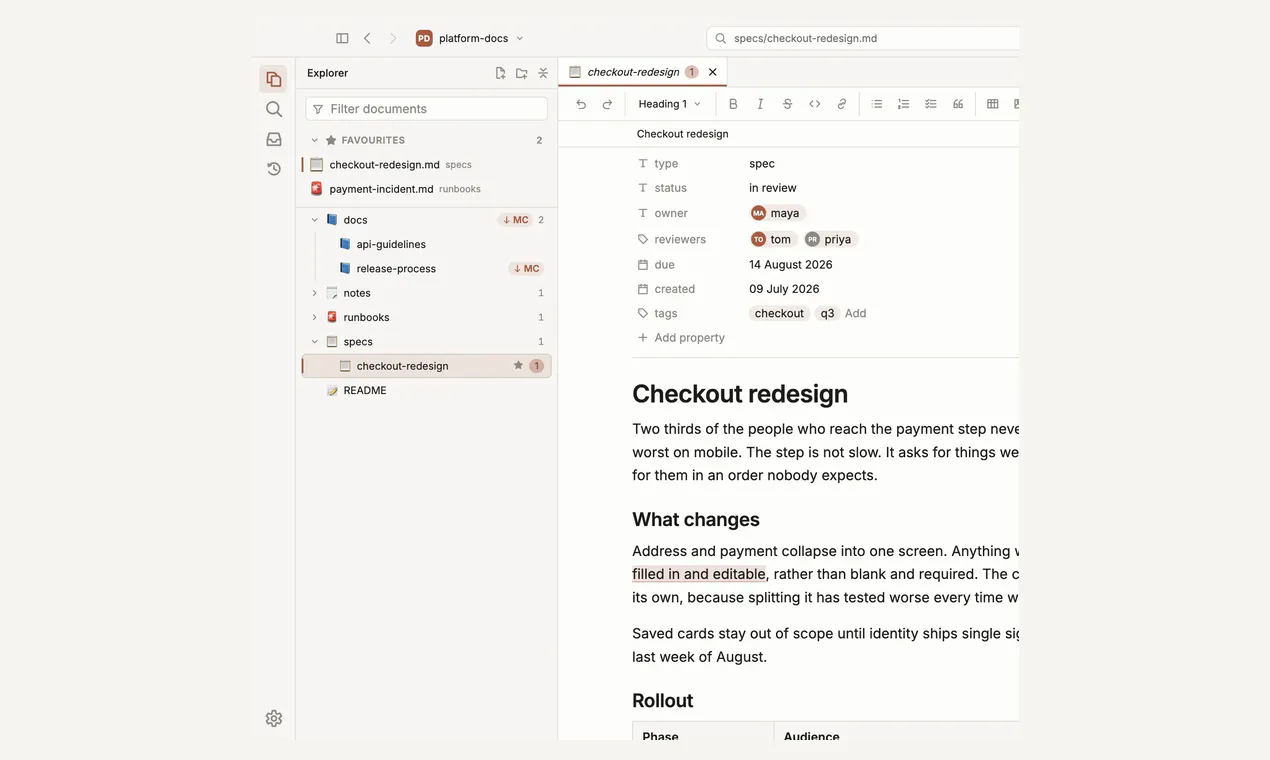
Task: Select the q3 tag
Action: click(x=827, y=313)
